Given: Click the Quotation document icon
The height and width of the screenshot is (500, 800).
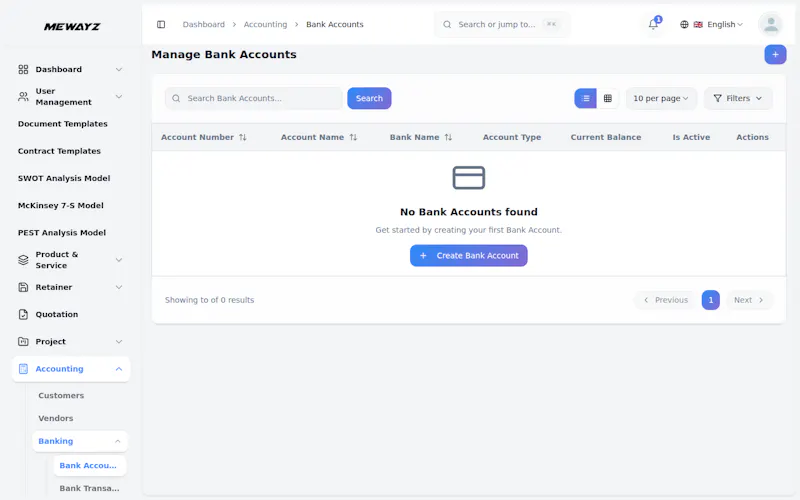Looking at the screenshot, I should (x=23, y=314).
